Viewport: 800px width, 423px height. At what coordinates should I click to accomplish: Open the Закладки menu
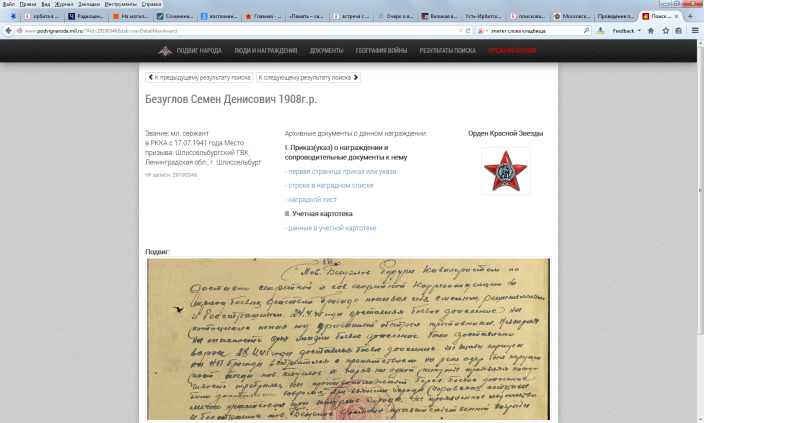click(x=89, y=4)
